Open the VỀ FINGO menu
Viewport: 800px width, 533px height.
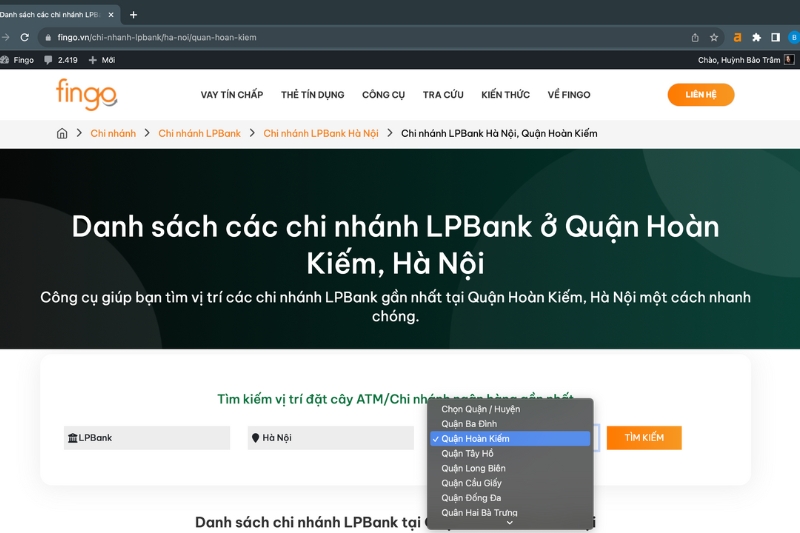tap(569, 95)
